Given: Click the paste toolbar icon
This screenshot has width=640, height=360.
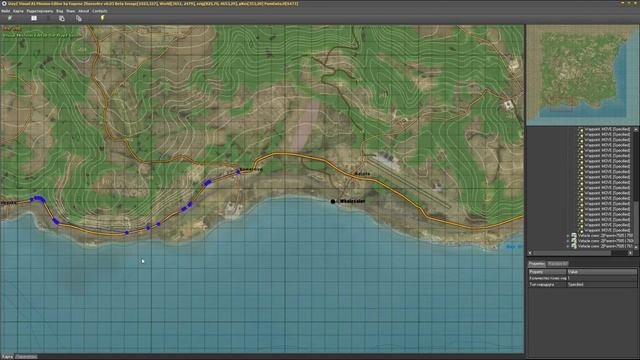Looking at the screenshot, I should (x=79, y=18).
